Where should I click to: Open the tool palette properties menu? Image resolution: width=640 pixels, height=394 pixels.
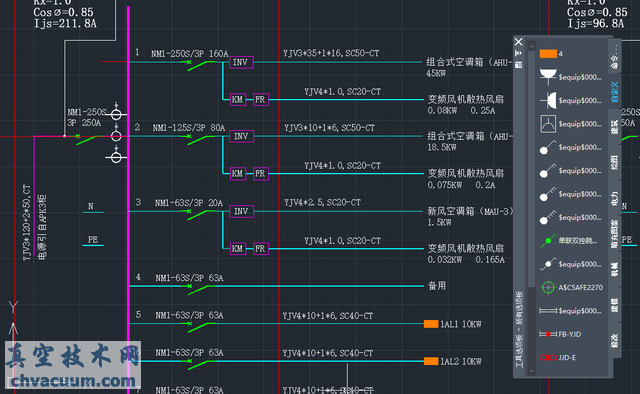[x=519, y=65]
